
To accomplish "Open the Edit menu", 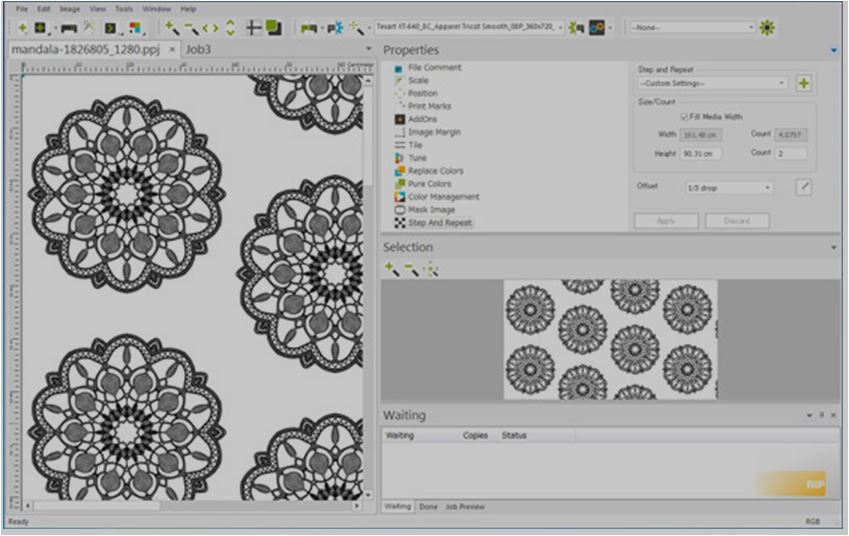I will [x=44, y=9].
